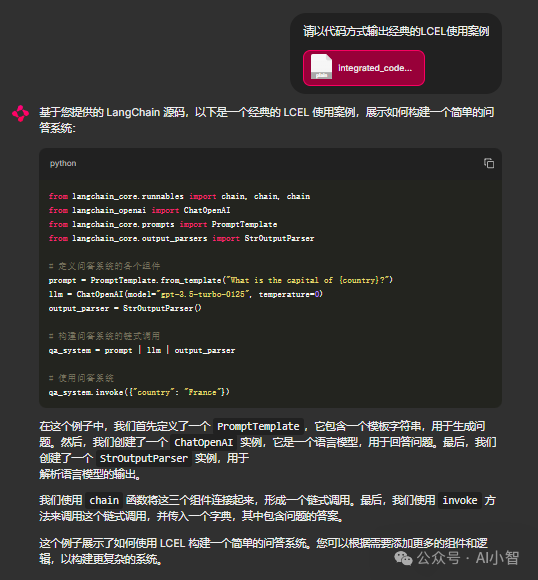Click the prompt = PromptTemplate.from_template line
Image resolution: width=538 pixels, height=580 pixels.
pos(221,280)
